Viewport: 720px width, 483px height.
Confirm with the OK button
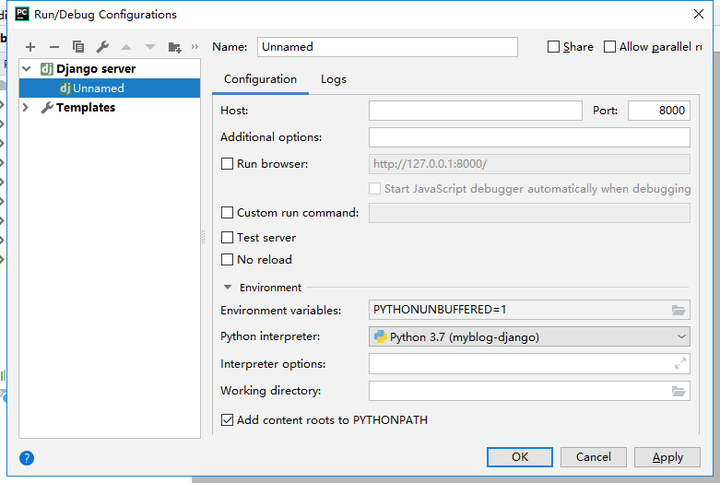[520, 457]
